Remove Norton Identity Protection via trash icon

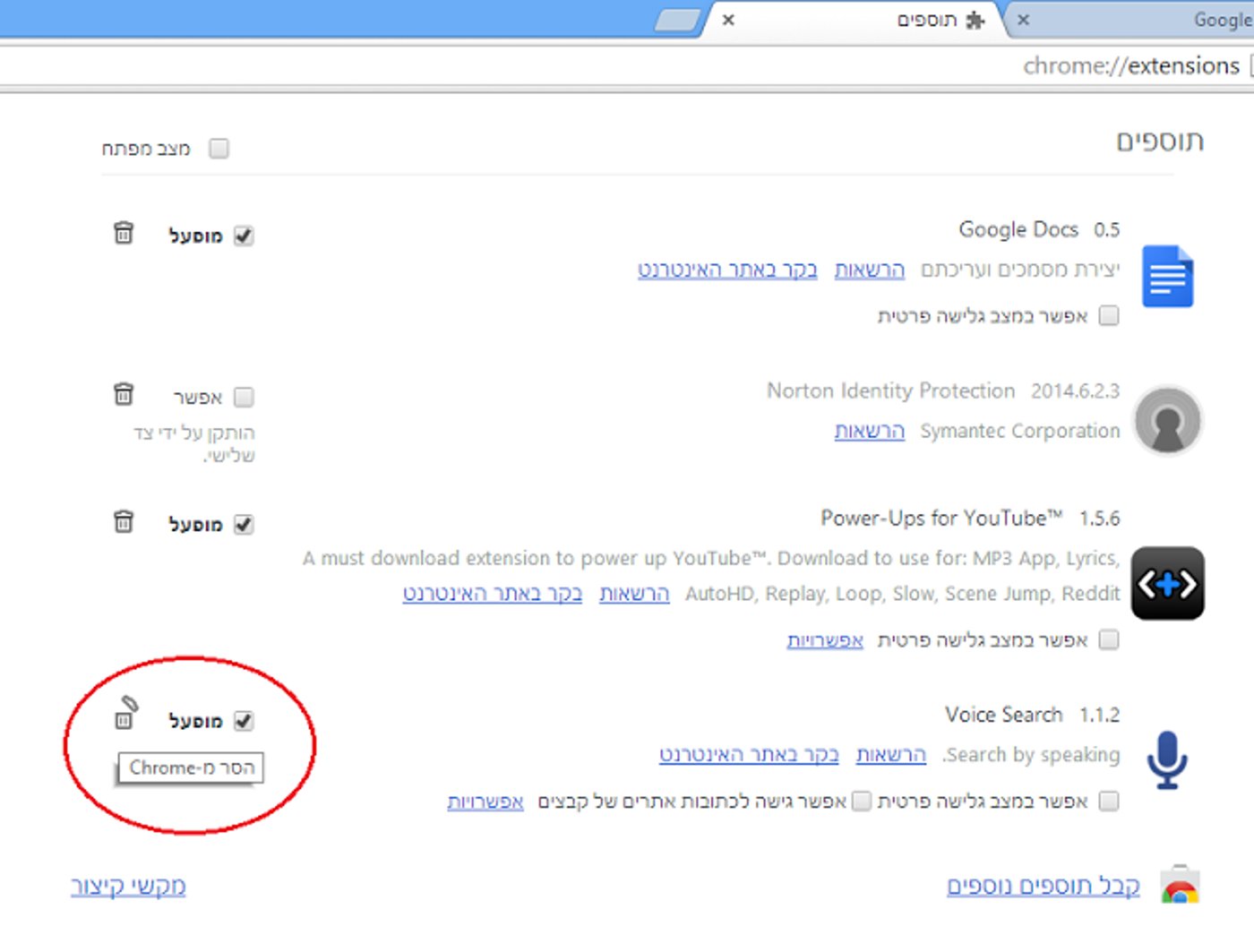[x=124, y=394]
